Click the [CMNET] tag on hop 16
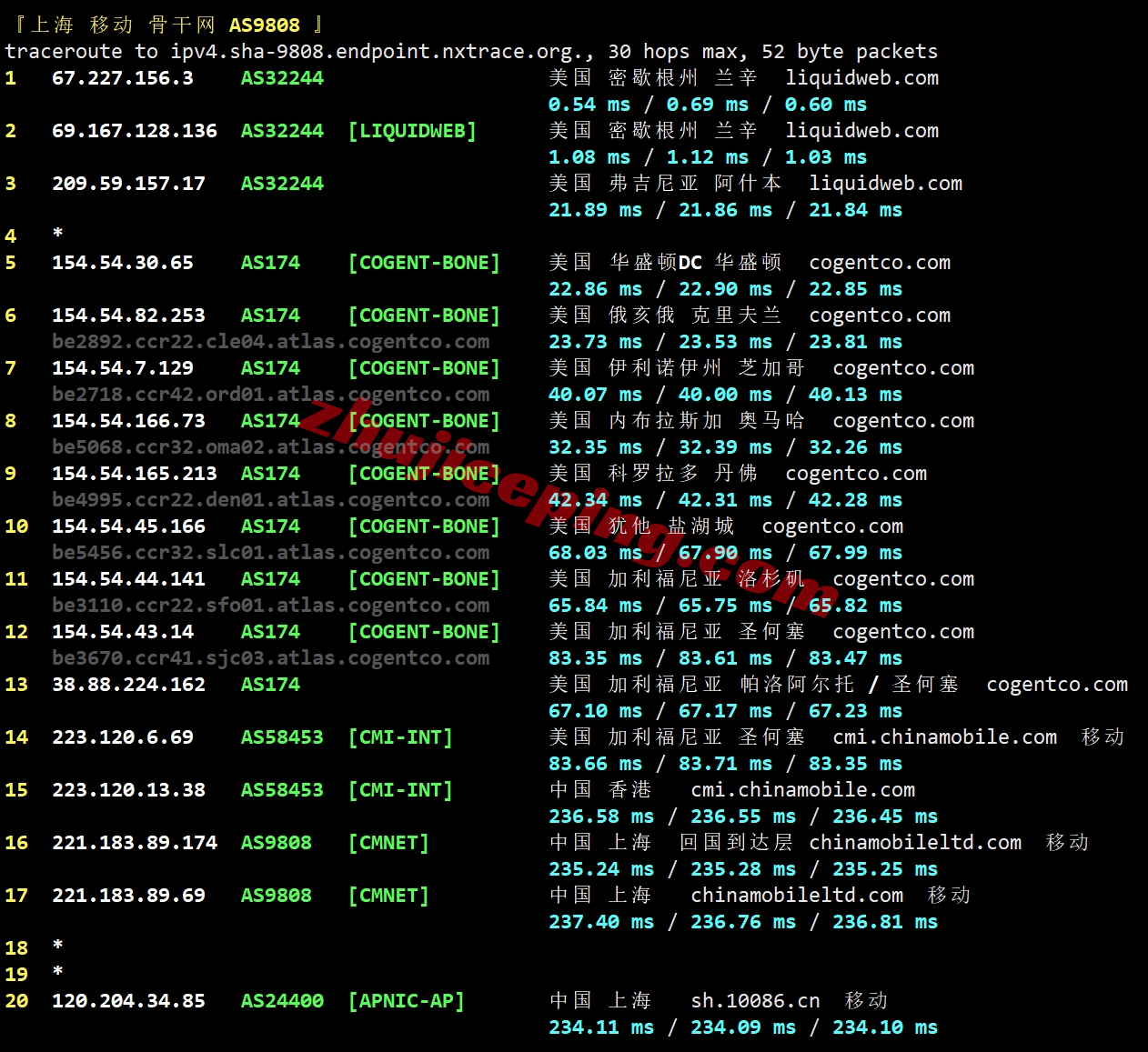The image size is (1148, 1052). [x=388, y=843]
